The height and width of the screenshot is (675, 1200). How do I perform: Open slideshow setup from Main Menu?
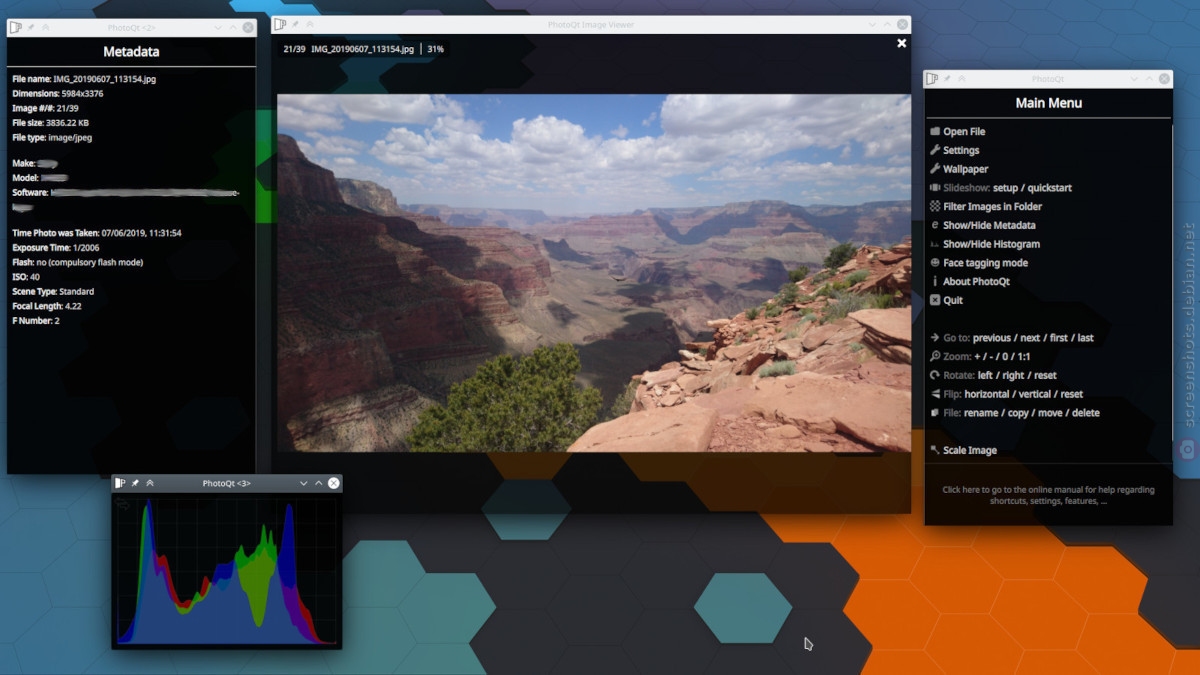pos(1006,188)
